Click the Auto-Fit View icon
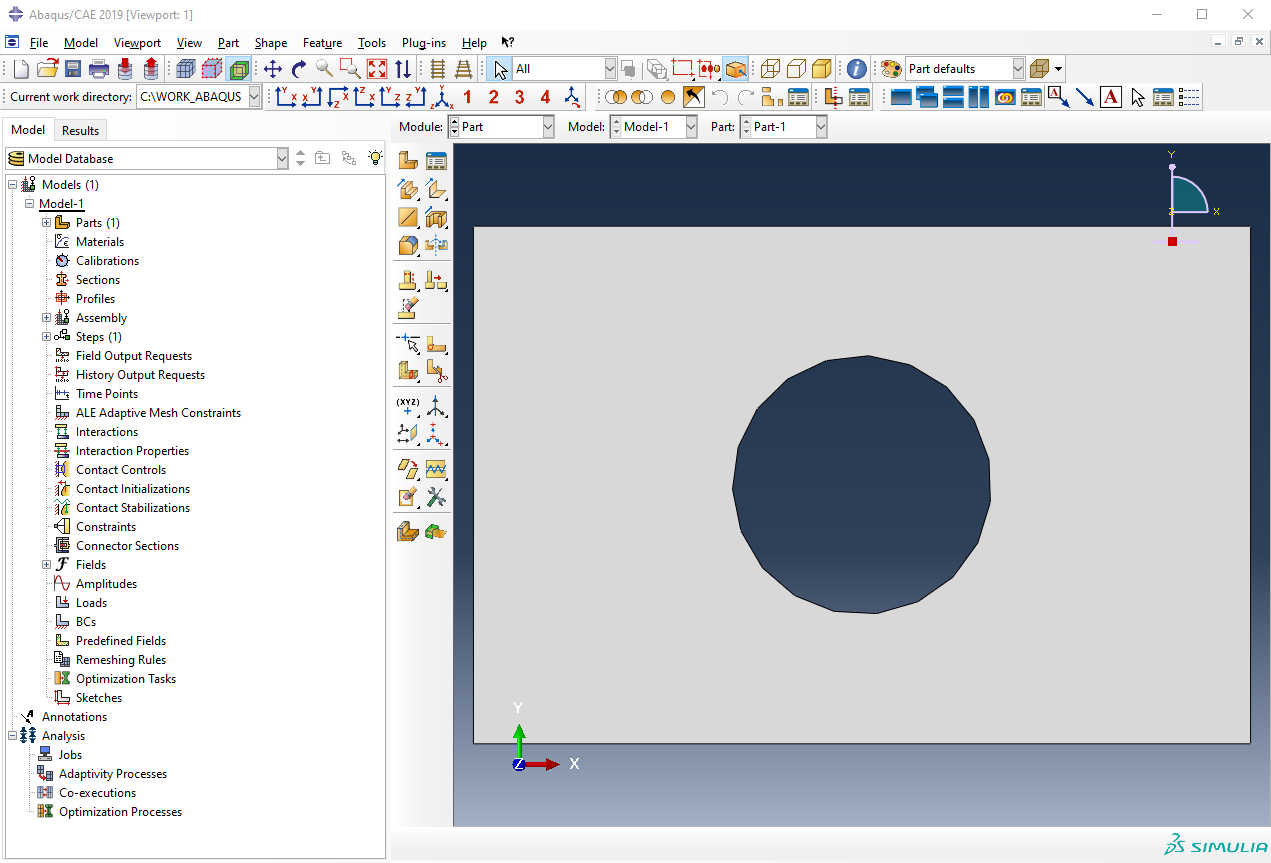 tap(377, 69)
